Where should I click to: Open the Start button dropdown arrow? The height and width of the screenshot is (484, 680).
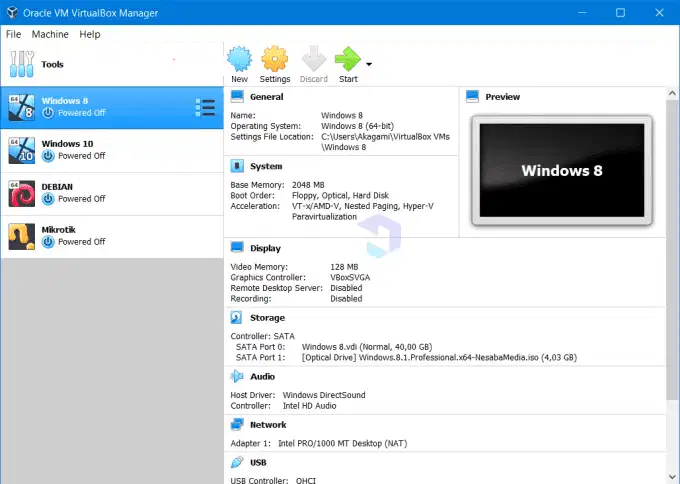pyautogui.click(x=369, y=64)
